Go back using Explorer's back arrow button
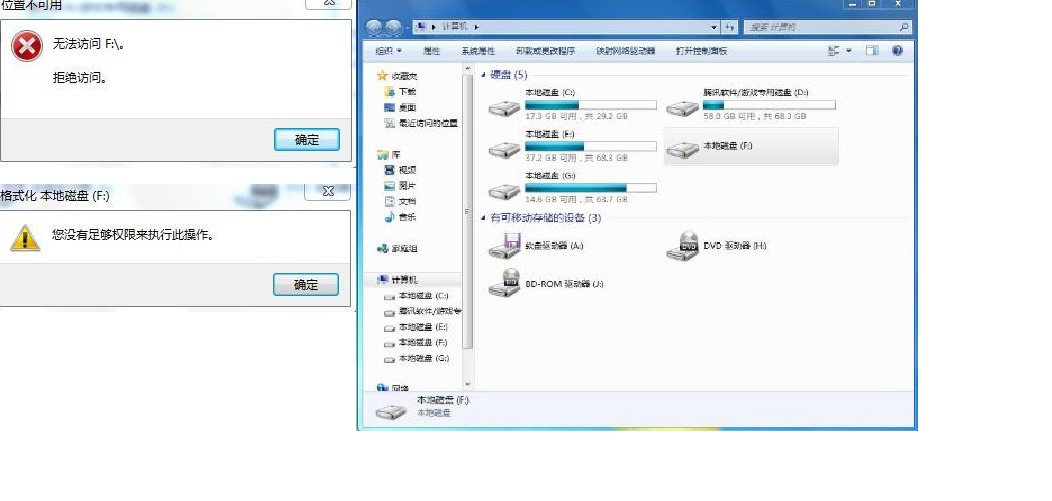1052x501 pixels. (374, 27)
